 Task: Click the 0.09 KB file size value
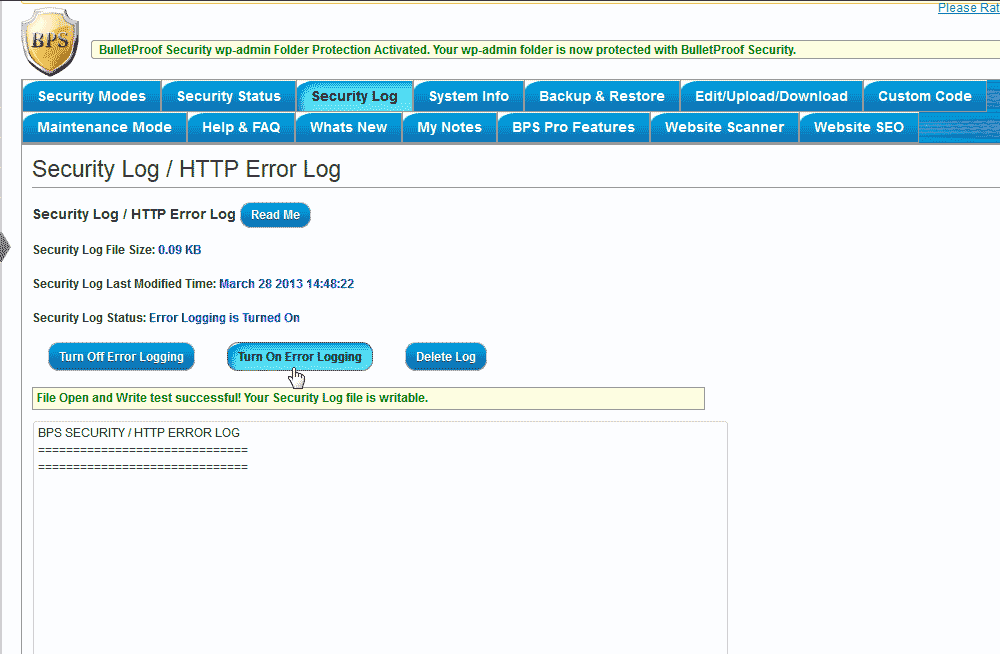(x=180, y=250)
